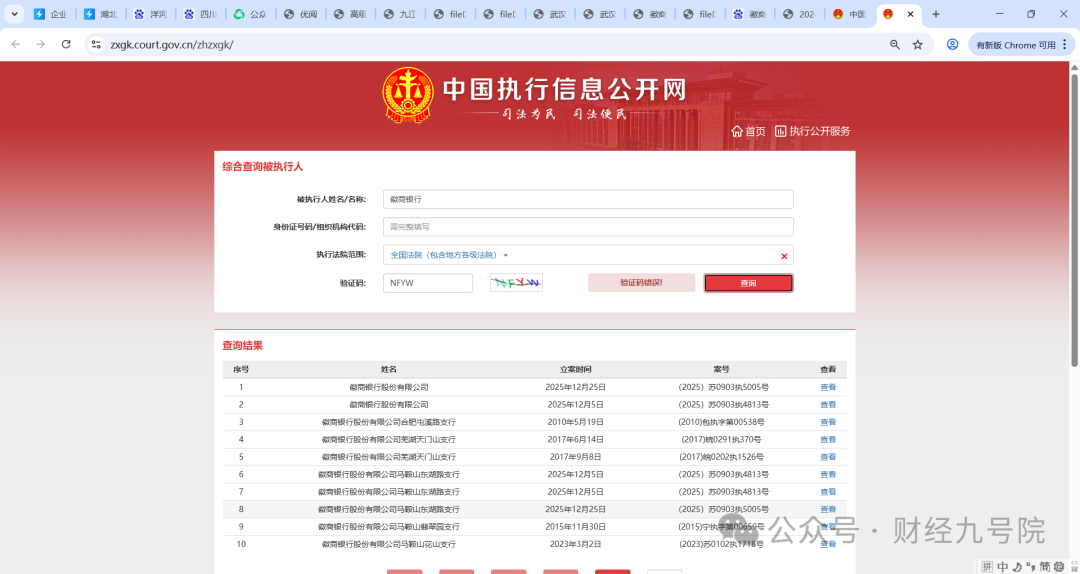Select date cell 2017年9月8日
1080x574 pixels.
tap(576, 457)
